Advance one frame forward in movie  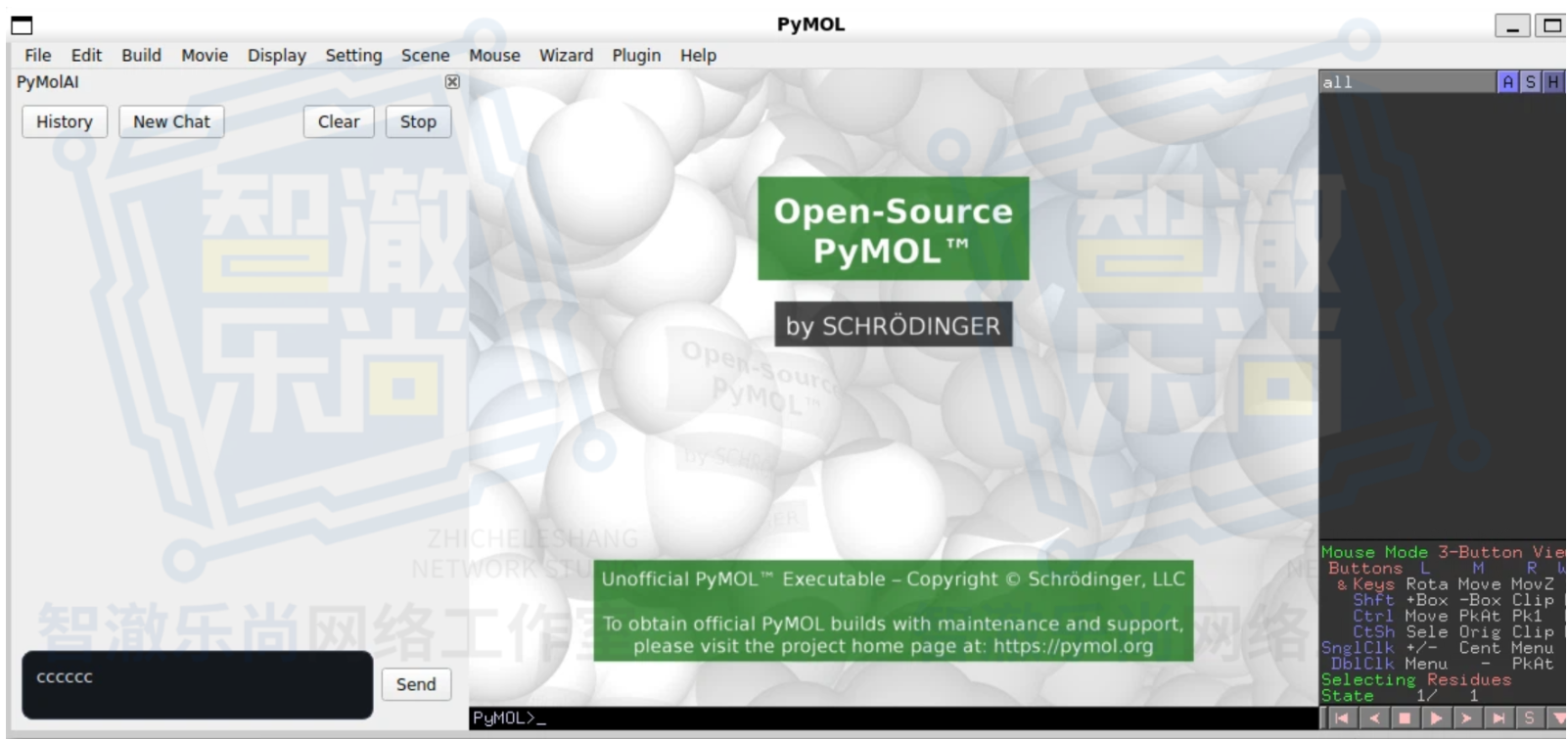(x=1466, y=718)
